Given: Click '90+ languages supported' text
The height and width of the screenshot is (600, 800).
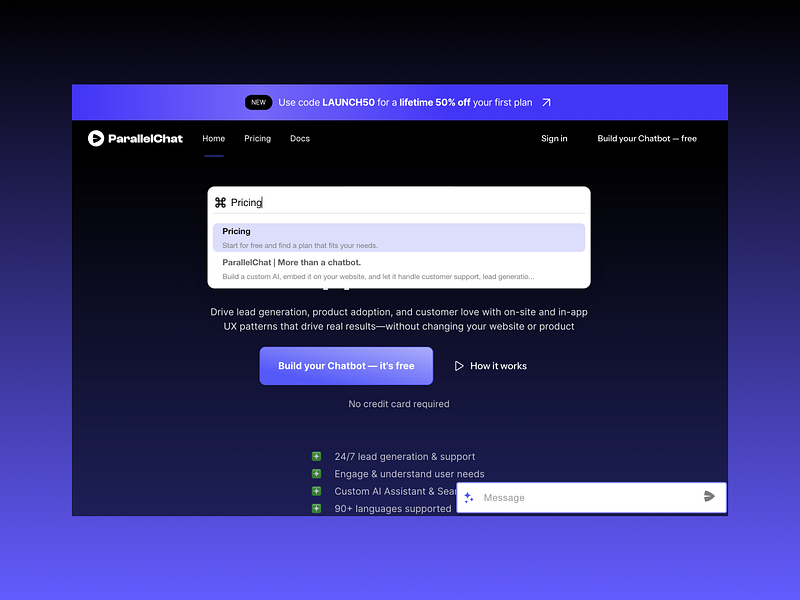Looking at the screenshot, I should tap(393, 509).
